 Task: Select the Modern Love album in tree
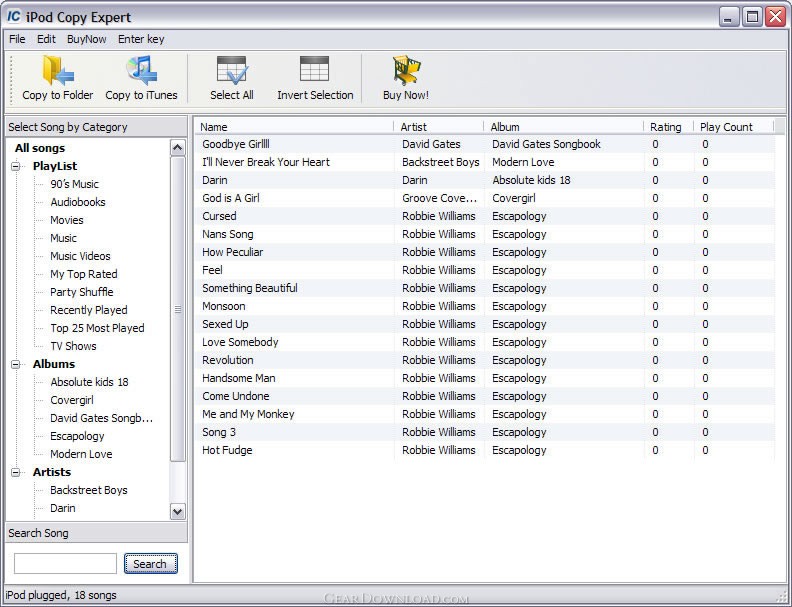click(x=81, y=454)
